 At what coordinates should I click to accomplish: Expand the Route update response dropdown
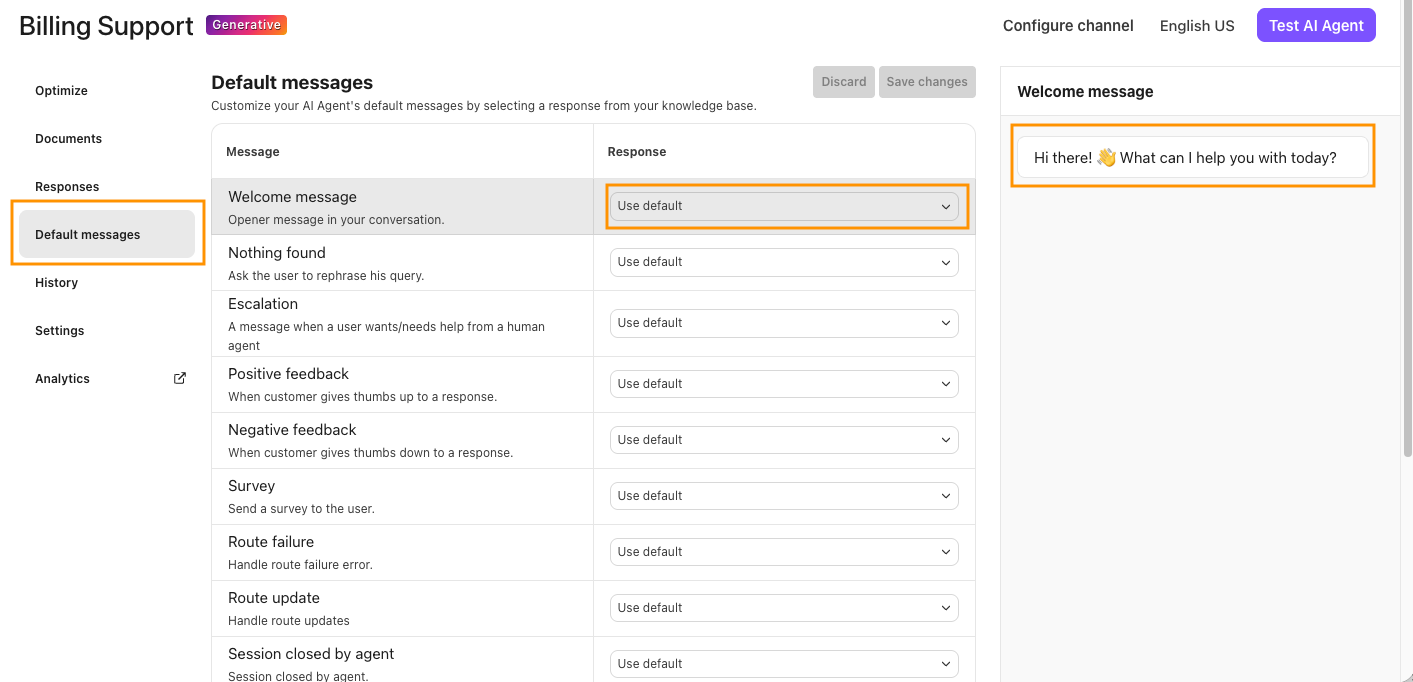click(x=784, y=608)
